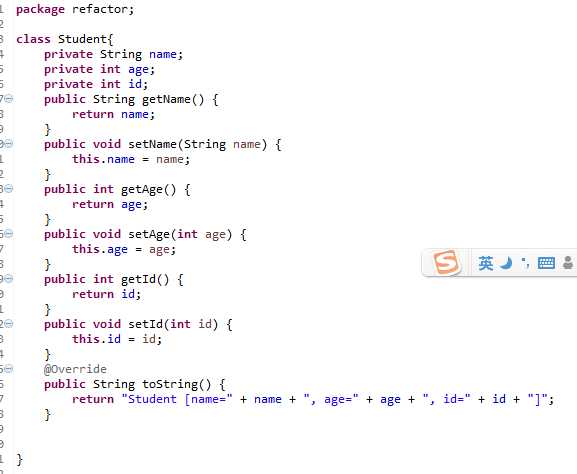Image resolution: width=577 pixels, height=474 pixels.
Task: Click 'private String name;' field declaration
Action: point(113,54)
